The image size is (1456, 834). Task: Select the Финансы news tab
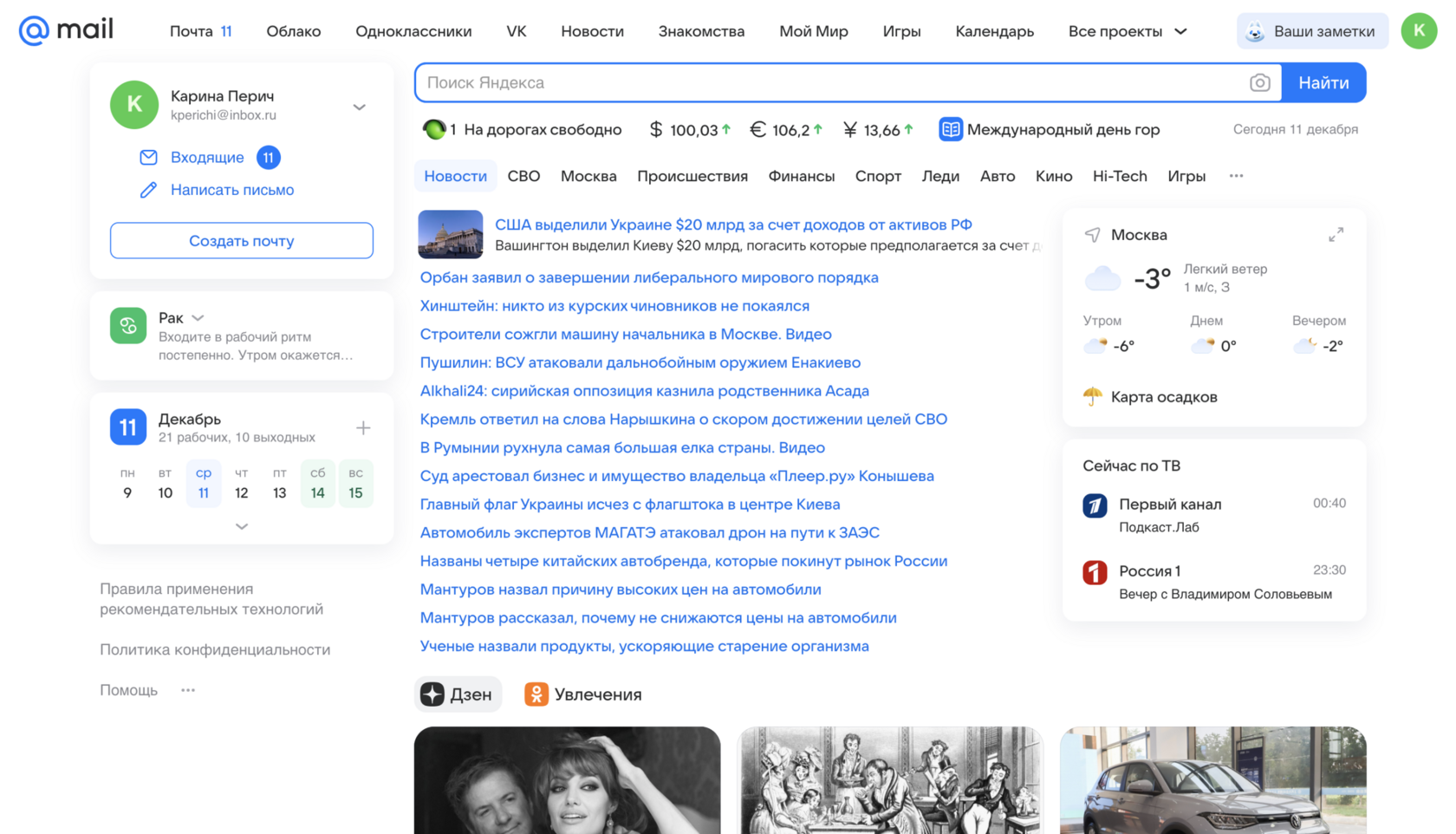[802, 176]
